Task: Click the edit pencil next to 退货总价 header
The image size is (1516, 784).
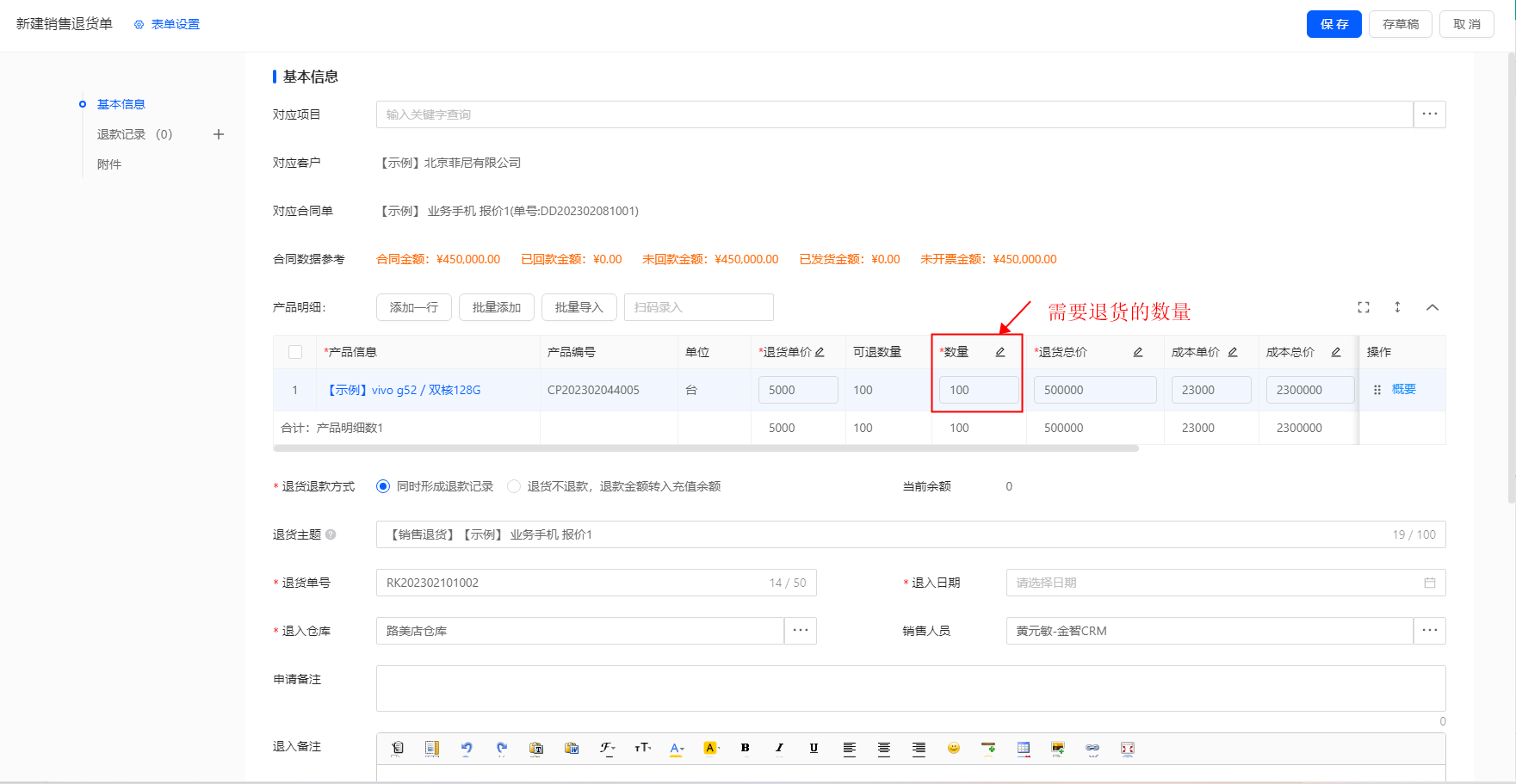Action: point(1138,352)
